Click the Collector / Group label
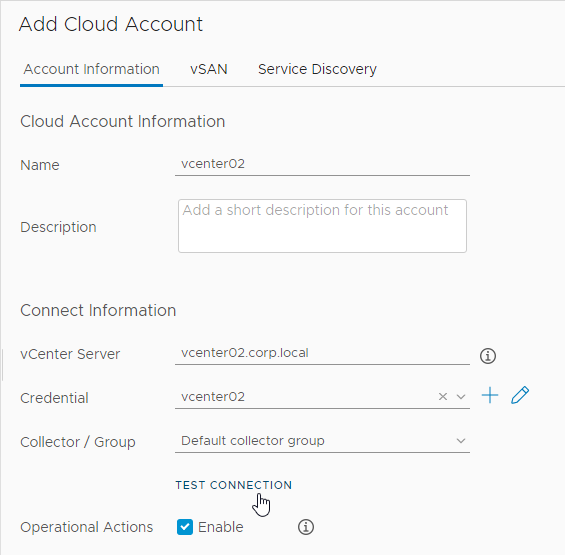 tap(78, 442)
